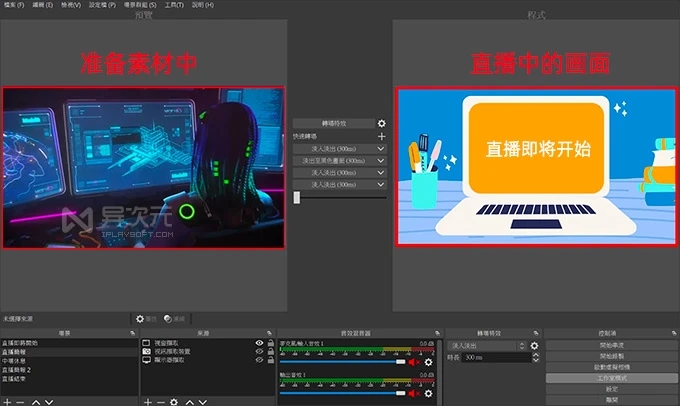Open the 淡入淡出 transition type combo box
The height and width of the screenshot is (406, 680).
487,345
